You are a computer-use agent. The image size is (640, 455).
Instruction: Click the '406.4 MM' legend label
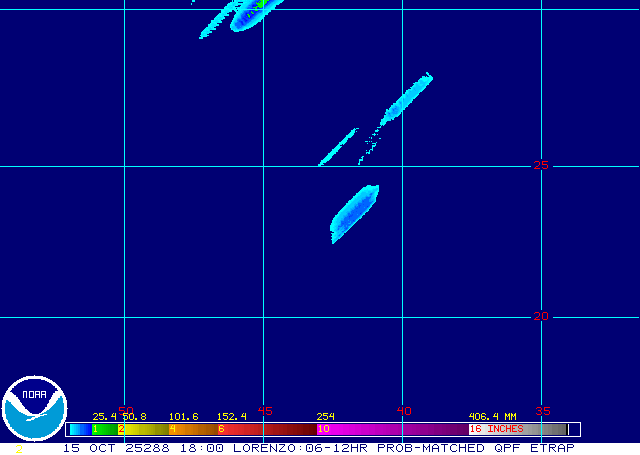(x=492, y=416)
